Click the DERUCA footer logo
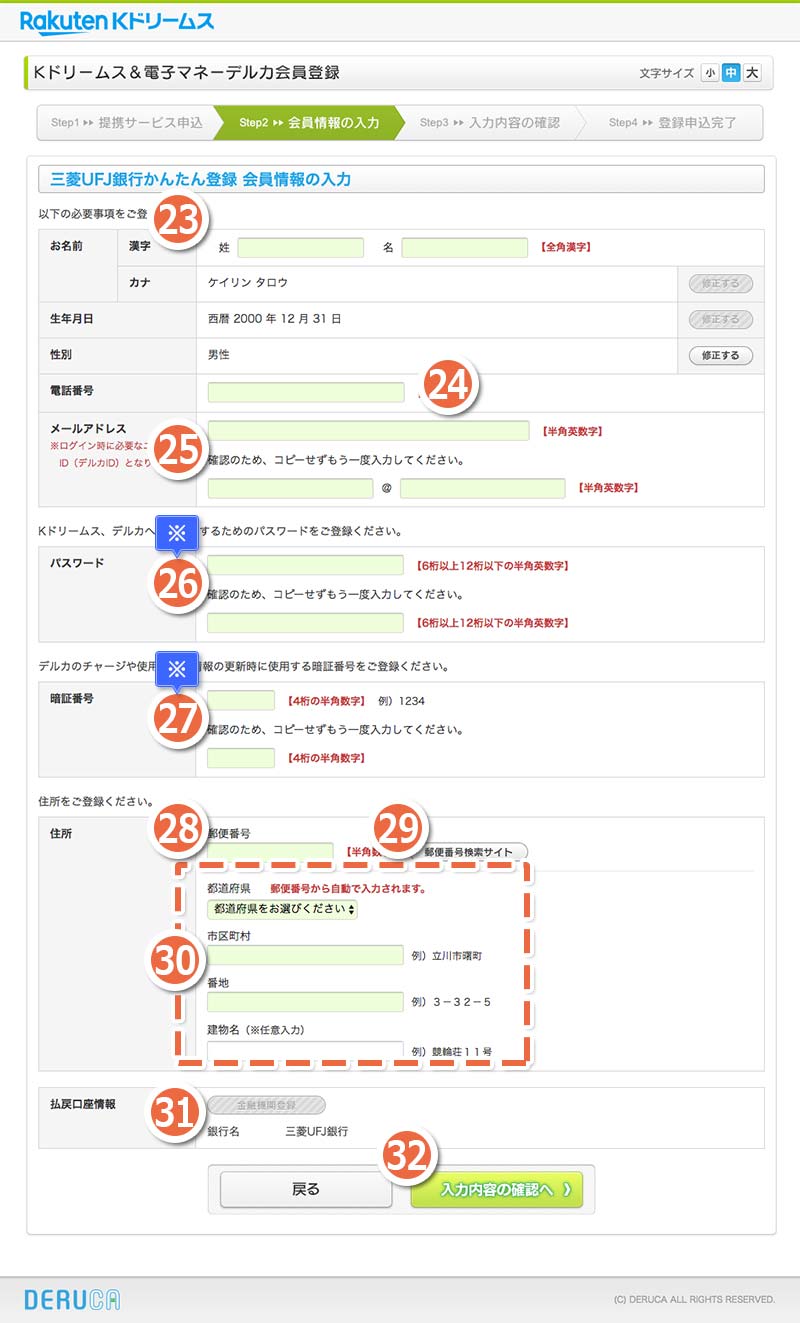The width and height of the screenshot is (800, 1323). [x=72, y=1299]
